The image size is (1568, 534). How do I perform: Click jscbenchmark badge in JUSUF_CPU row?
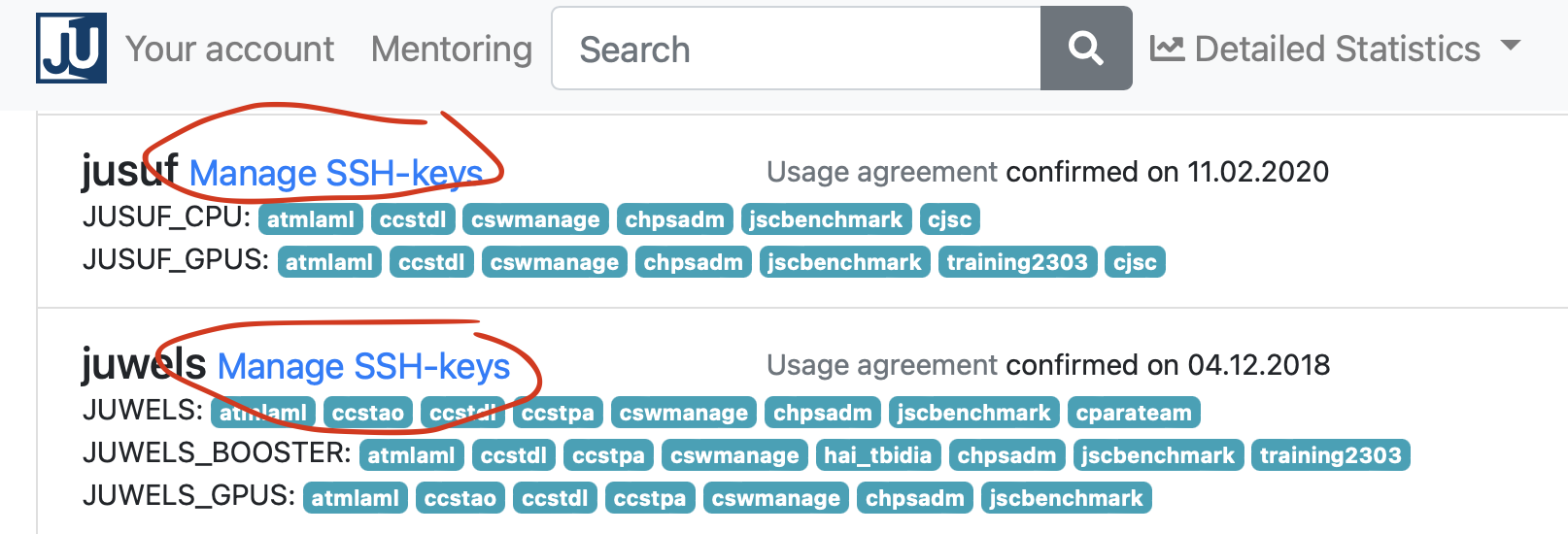click(826, 219)
